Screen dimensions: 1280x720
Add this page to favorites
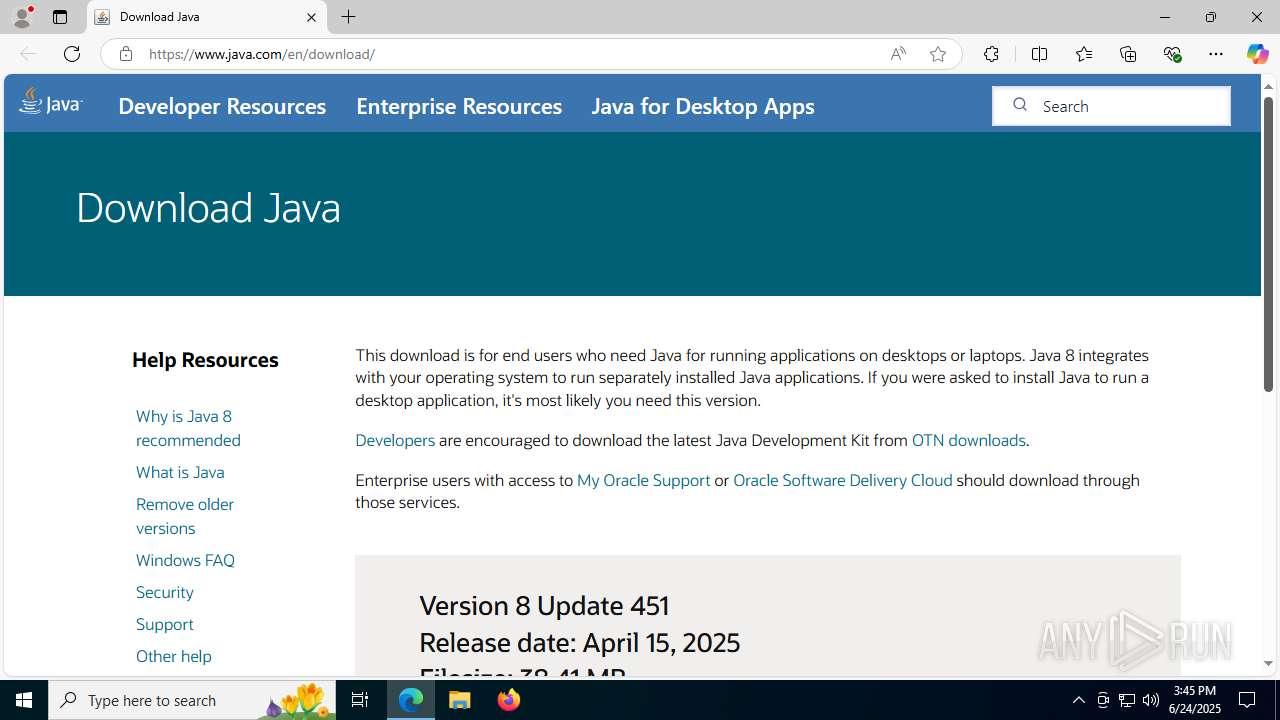click(x=938, y=54)
